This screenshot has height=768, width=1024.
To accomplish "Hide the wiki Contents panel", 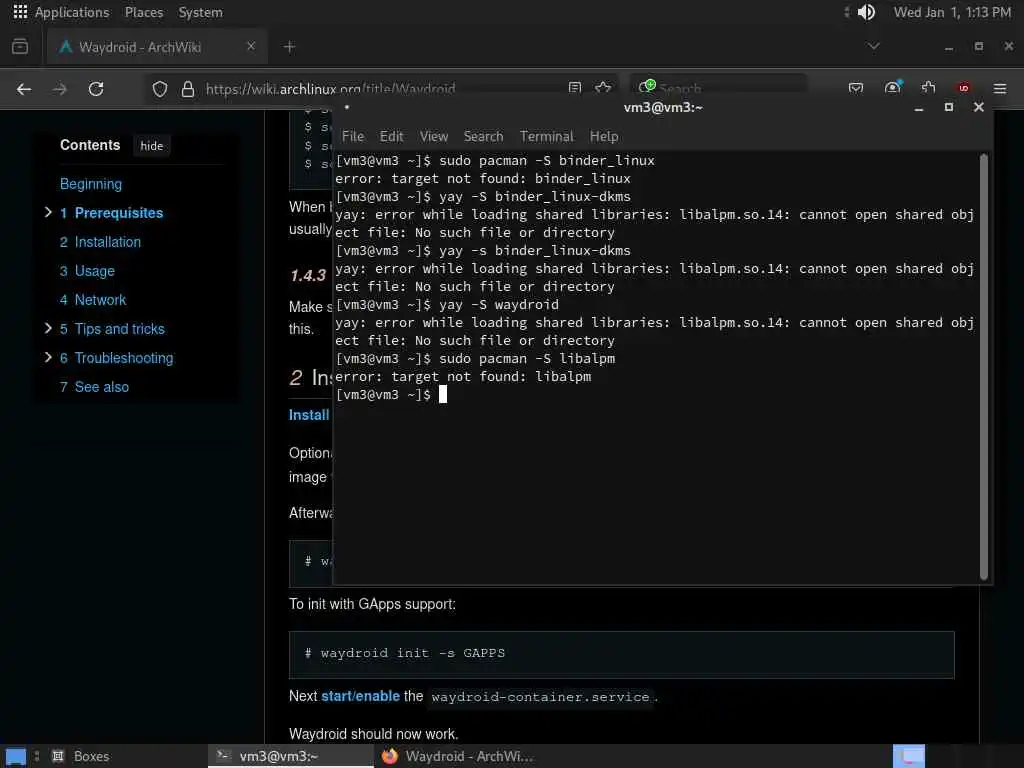I will 152,146.
